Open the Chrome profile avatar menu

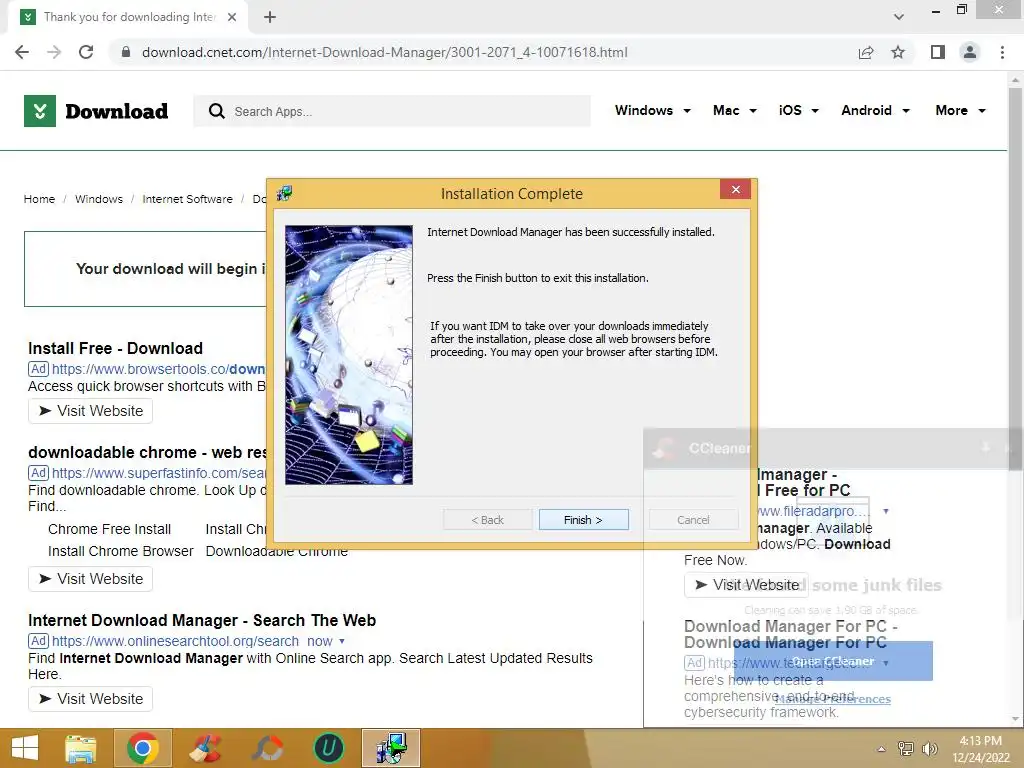point(970,52)
